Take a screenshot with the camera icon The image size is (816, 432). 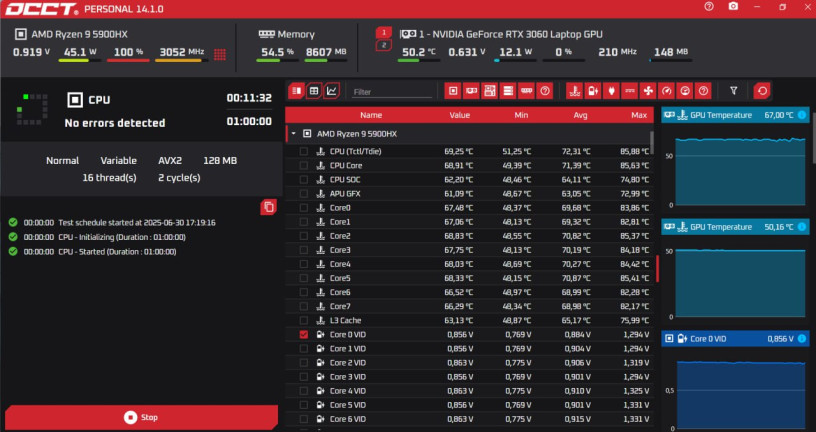pyautogui.click(x=733, y=7)
